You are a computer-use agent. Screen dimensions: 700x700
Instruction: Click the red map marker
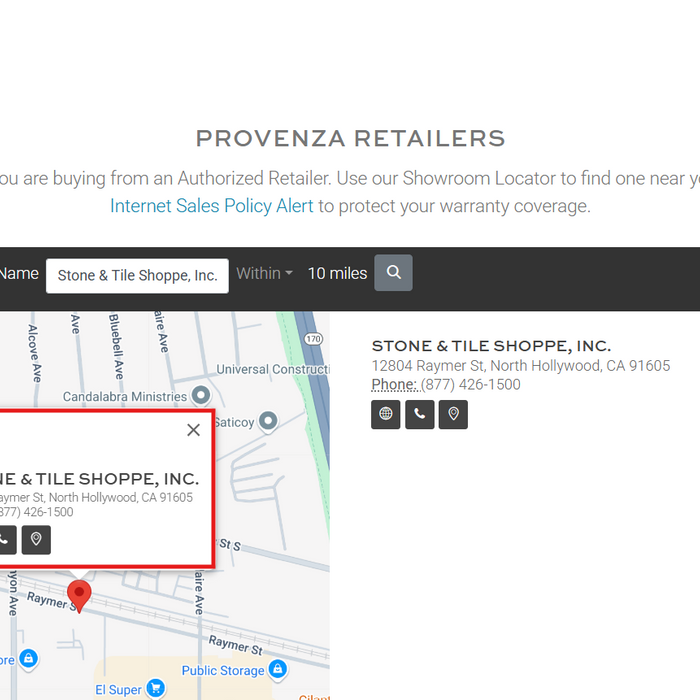click(79, 595)
